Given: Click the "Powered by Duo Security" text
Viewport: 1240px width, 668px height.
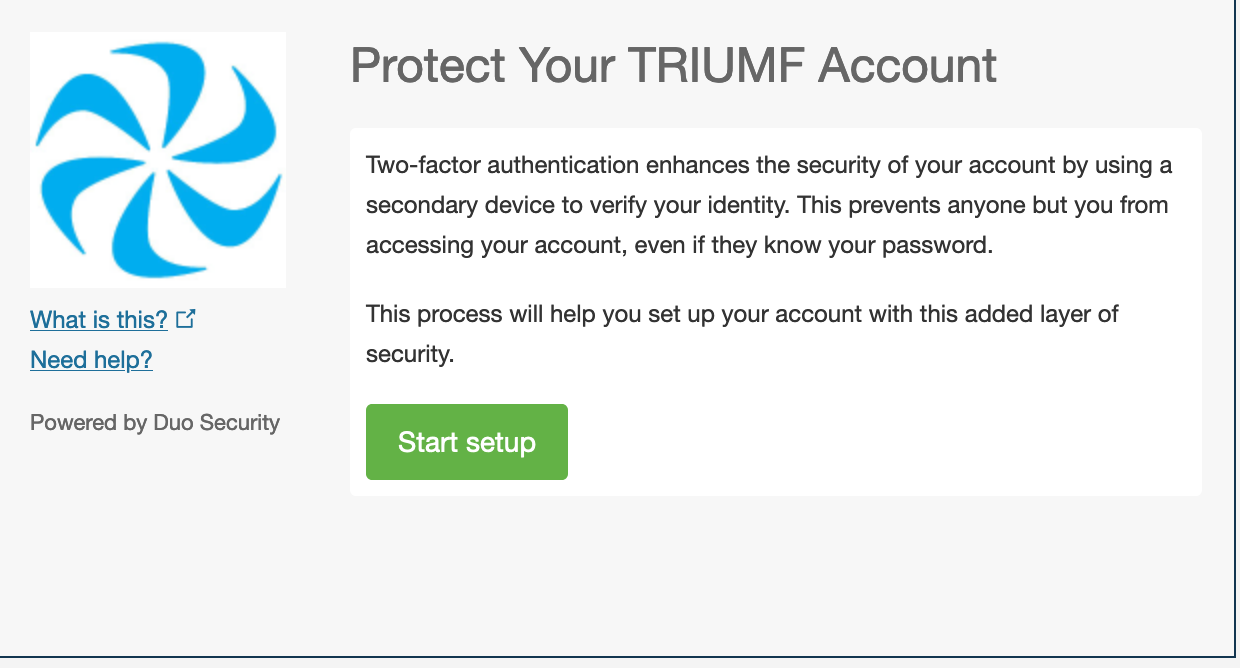Looking at the screenshot, I should point(155,423).
